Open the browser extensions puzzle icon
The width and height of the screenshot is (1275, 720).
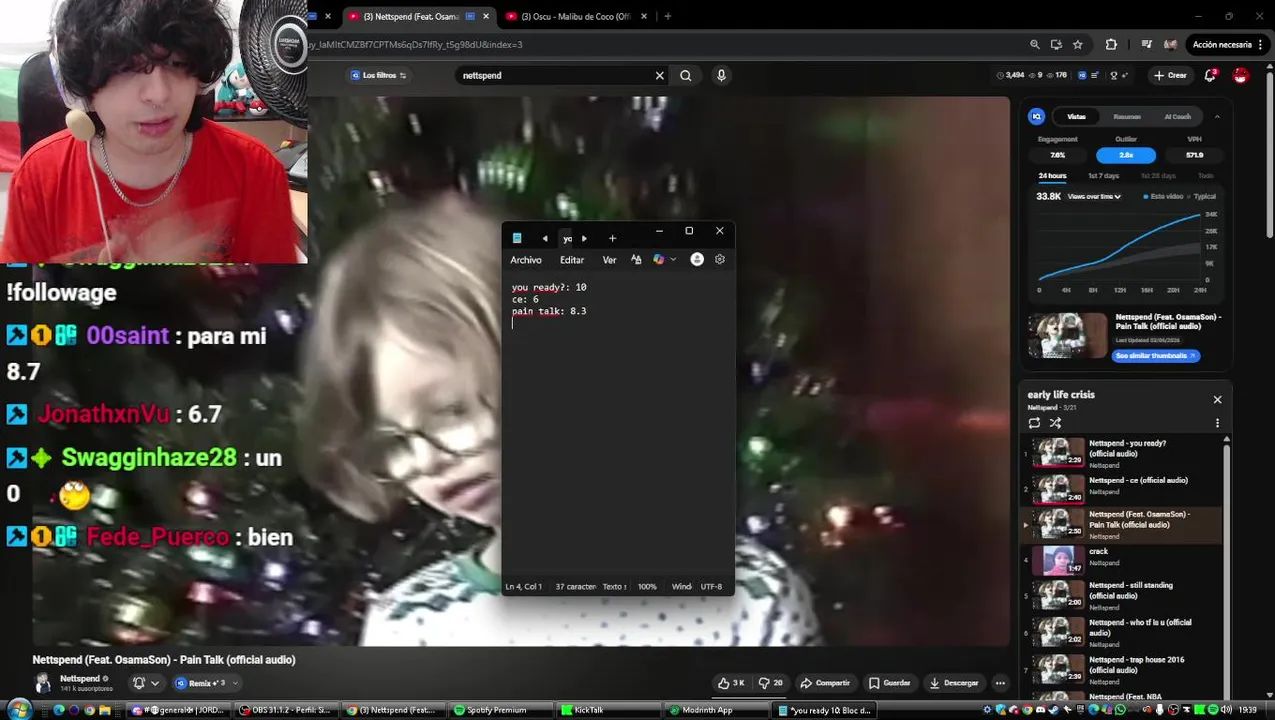pos(1111,44)
